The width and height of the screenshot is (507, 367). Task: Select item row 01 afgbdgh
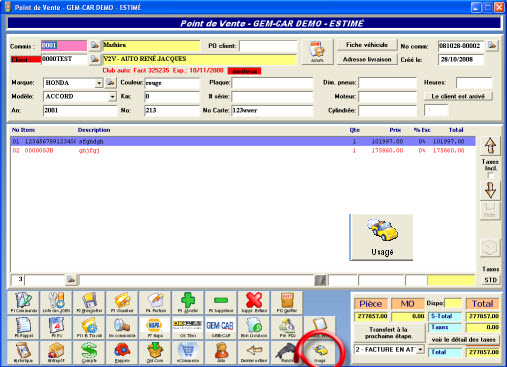[243, 141]
